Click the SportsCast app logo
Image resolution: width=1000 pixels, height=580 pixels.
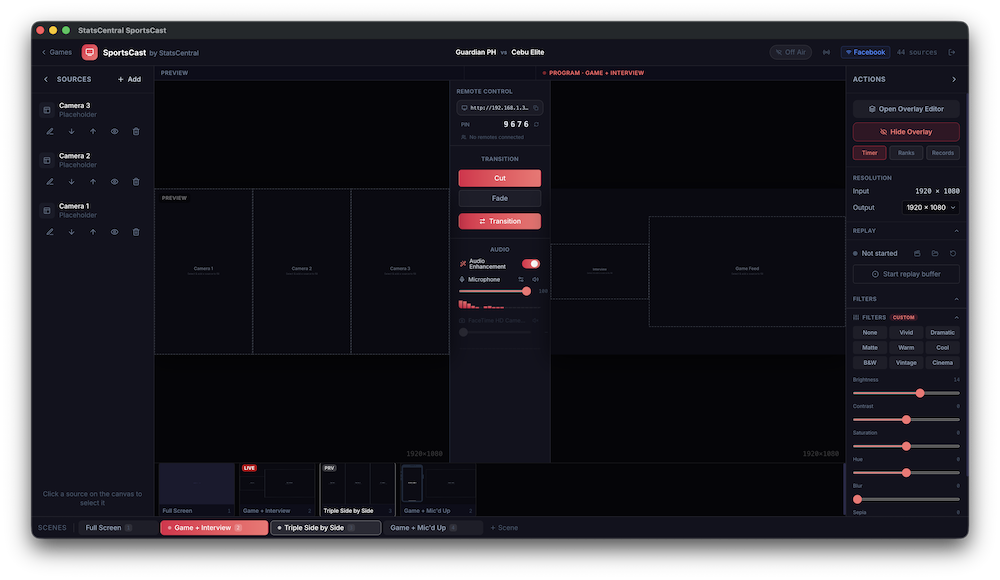pos(89,52)
